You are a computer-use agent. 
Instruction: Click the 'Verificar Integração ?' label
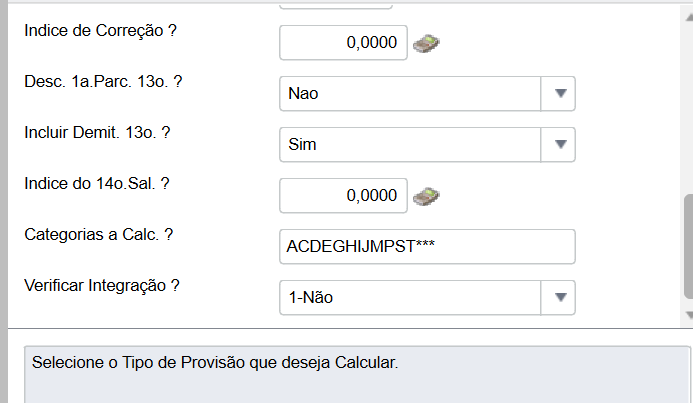(102, 285)
